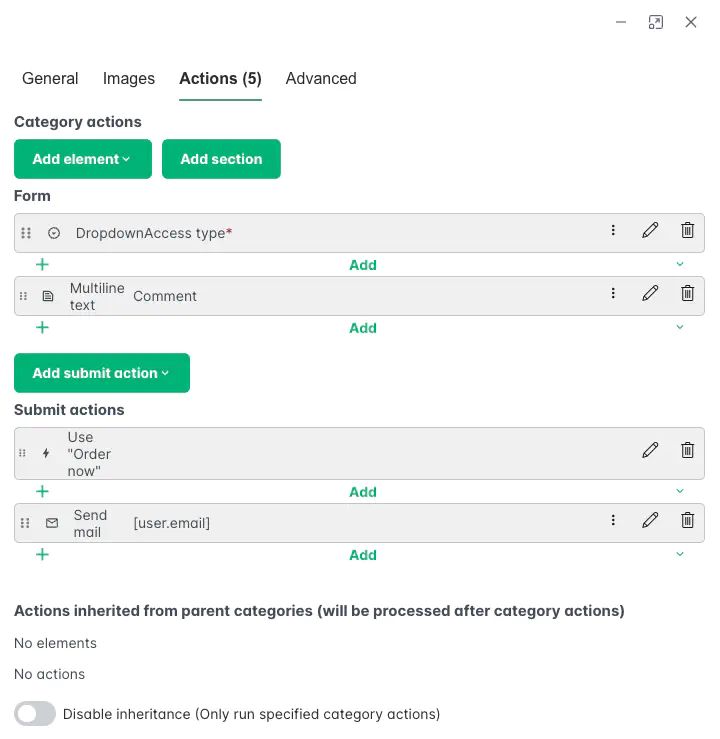Switch to the General tab
The image size is (720, 739).
click(x=50, y=78)
